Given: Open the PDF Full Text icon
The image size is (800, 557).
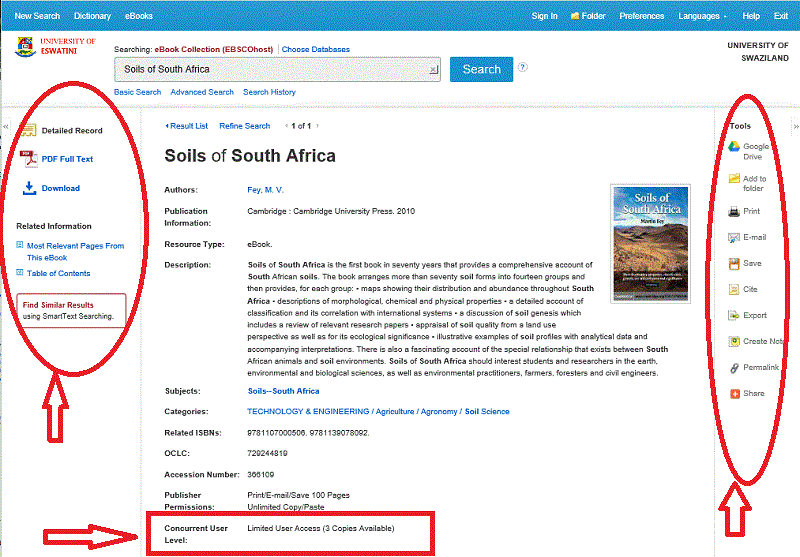Looking at the screenshot, I should coord(29,159).
